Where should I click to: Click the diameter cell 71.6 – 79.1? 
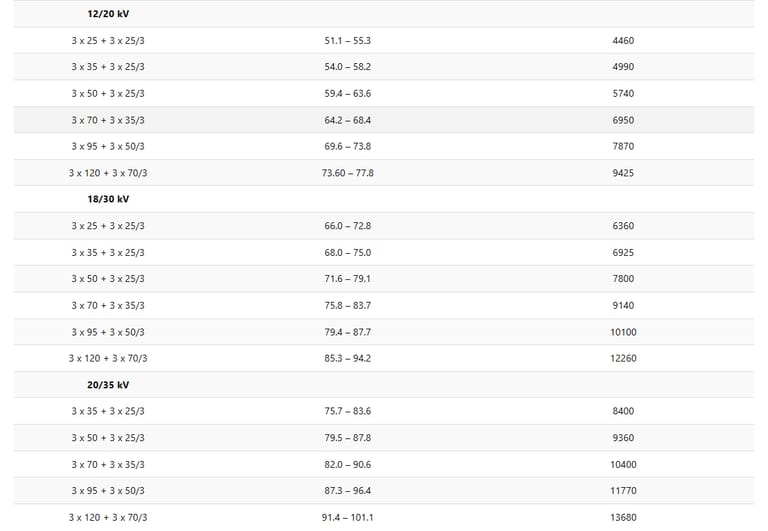348,279
